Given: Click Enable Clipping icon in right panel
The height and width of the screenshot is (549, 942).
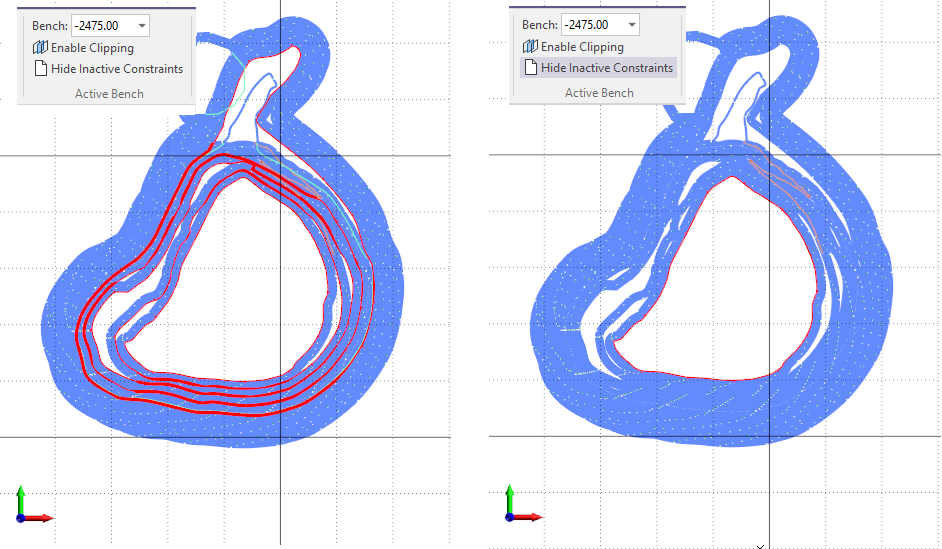Looking at the screenshot, I should click(x=530, y=46).
